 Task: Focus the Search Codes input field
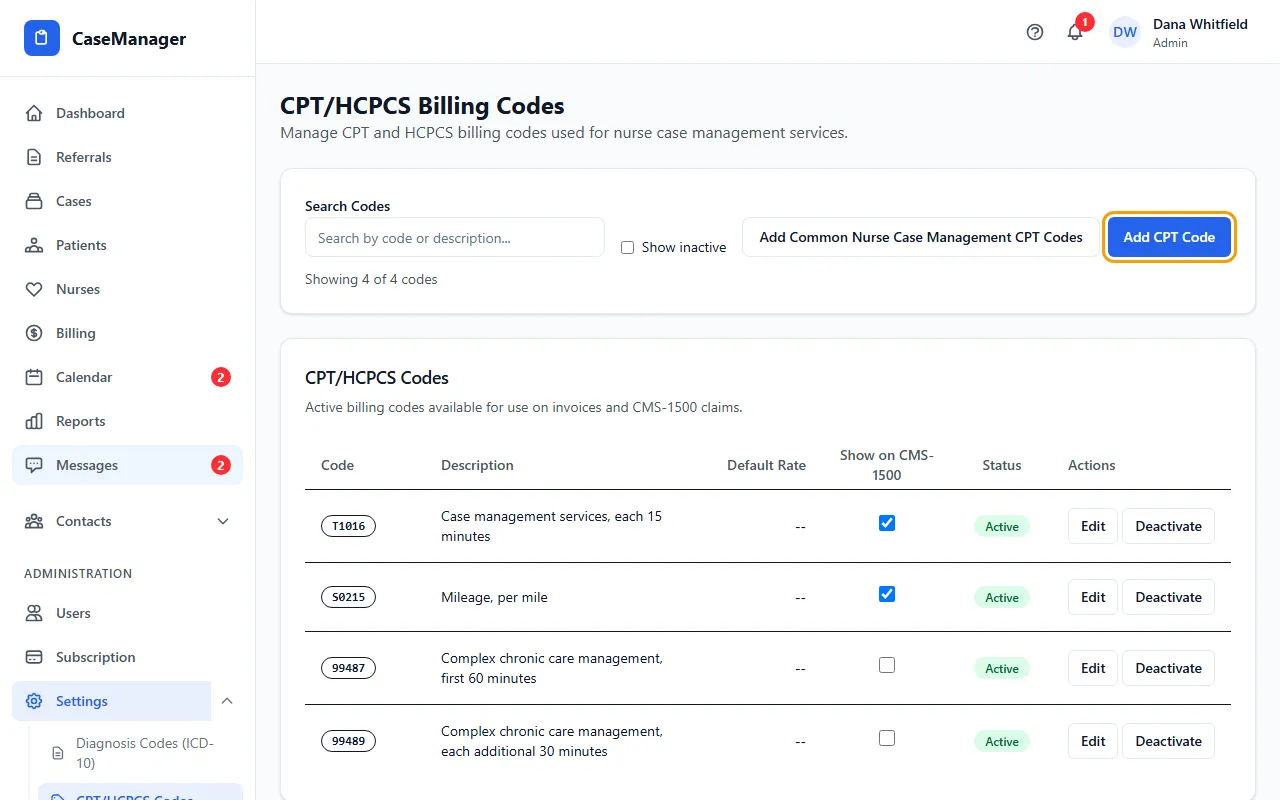tap(455, 238)
